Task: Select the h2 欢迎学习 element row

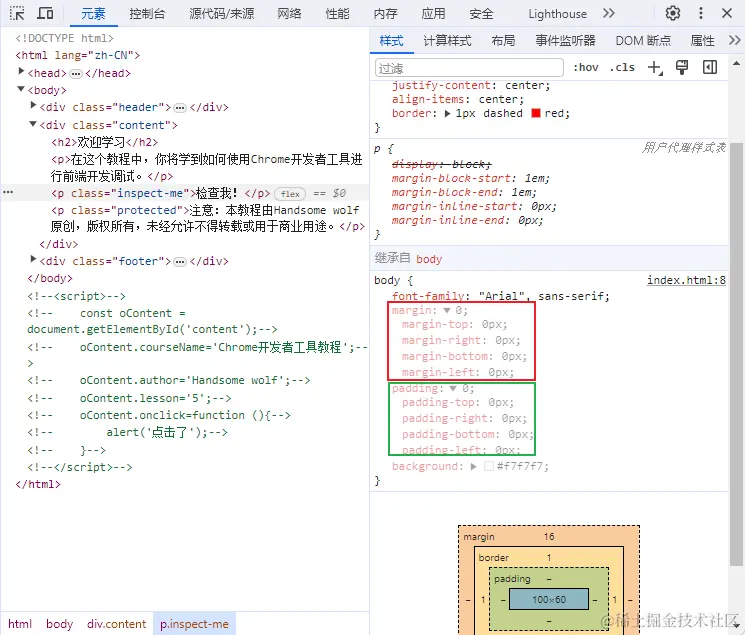Action: coord(105,142)
